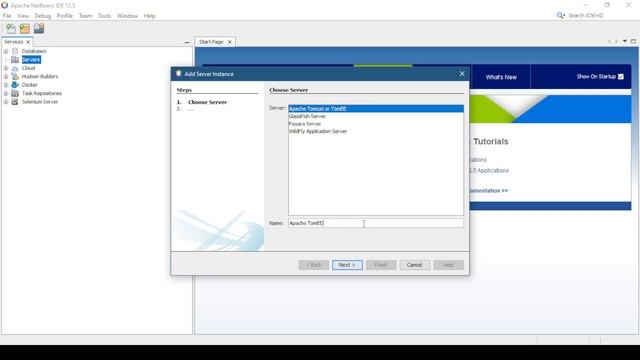640x360 pixels.
Task: Toggle the Show On Startup checkbox
Action: tap(621, 77)
